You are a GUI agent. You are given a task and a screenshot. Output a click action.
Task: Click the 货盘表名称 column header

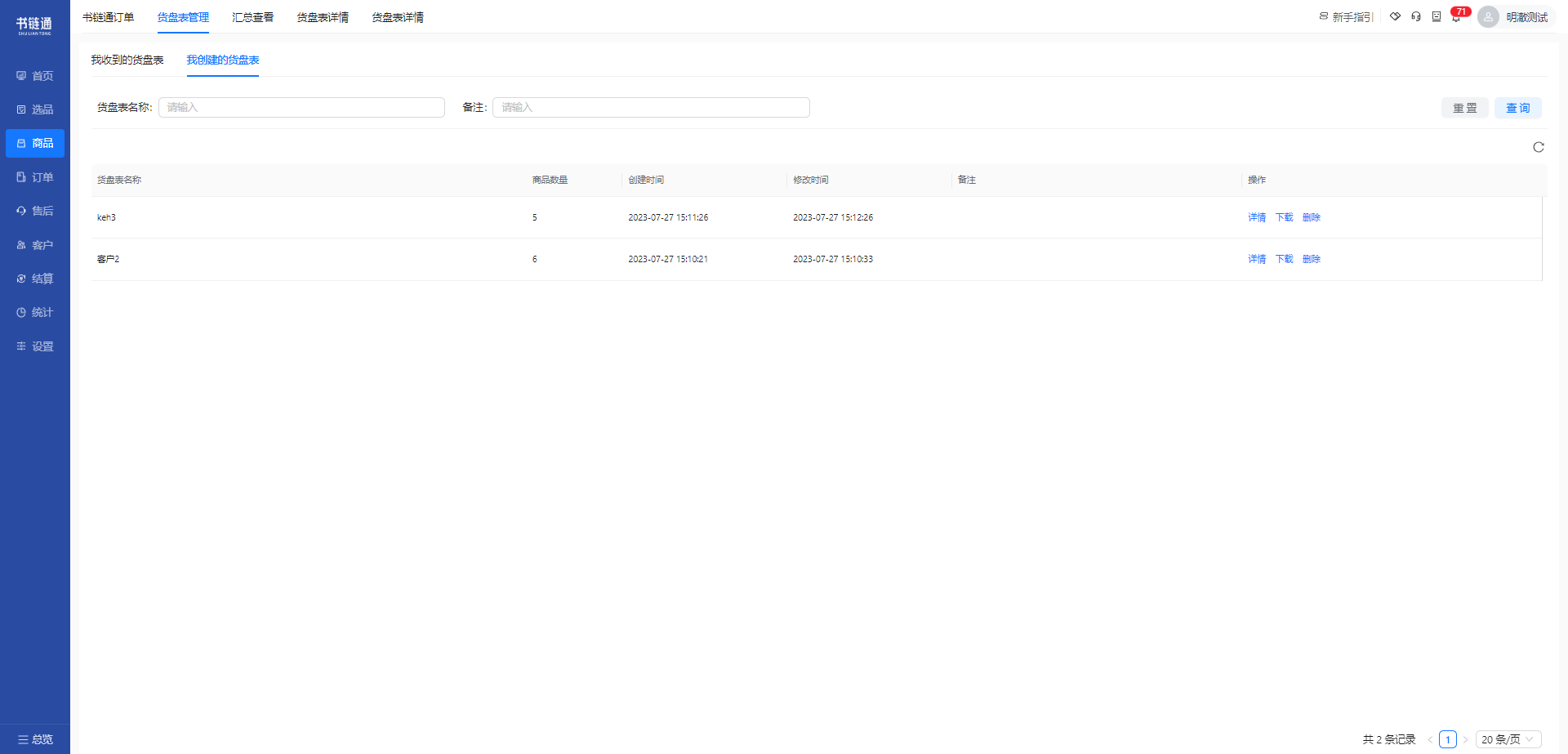point(119,180)
